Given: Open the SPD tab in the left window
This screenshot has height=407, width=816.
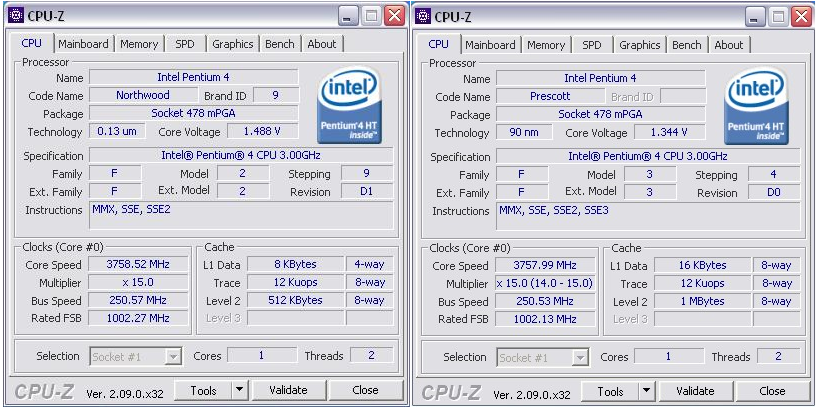Looking at the screenshot, I should [x=185, y=44].
